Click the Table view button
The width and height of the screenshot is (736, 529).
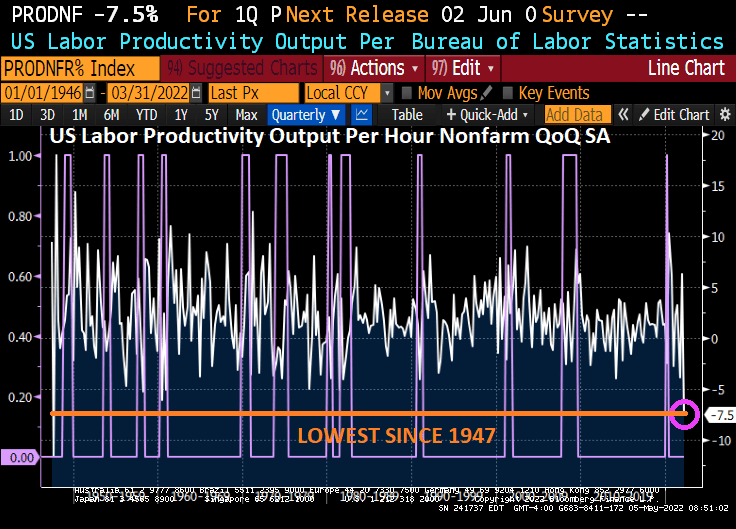pos(407,114)
